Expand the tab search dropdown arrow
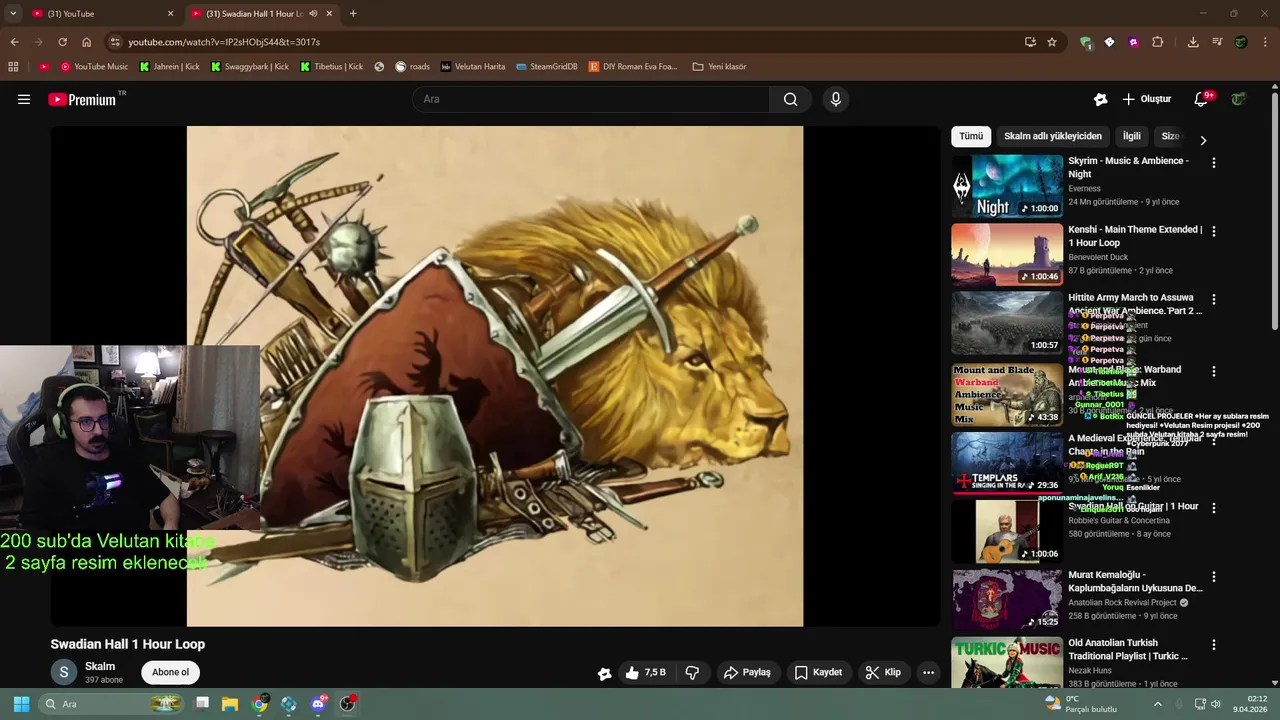 pyautogui.click(x=13, y=13)
